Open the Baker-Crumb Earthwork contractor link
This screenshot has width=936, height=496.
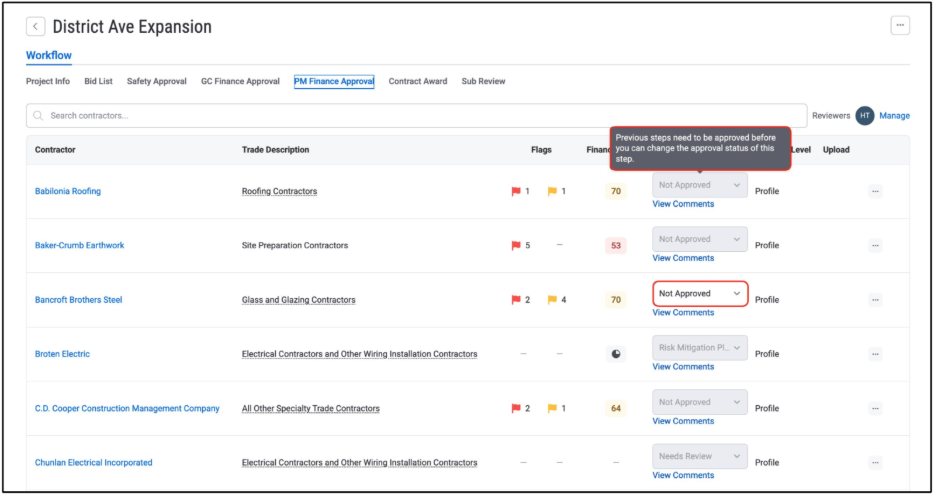pos(79,245)
